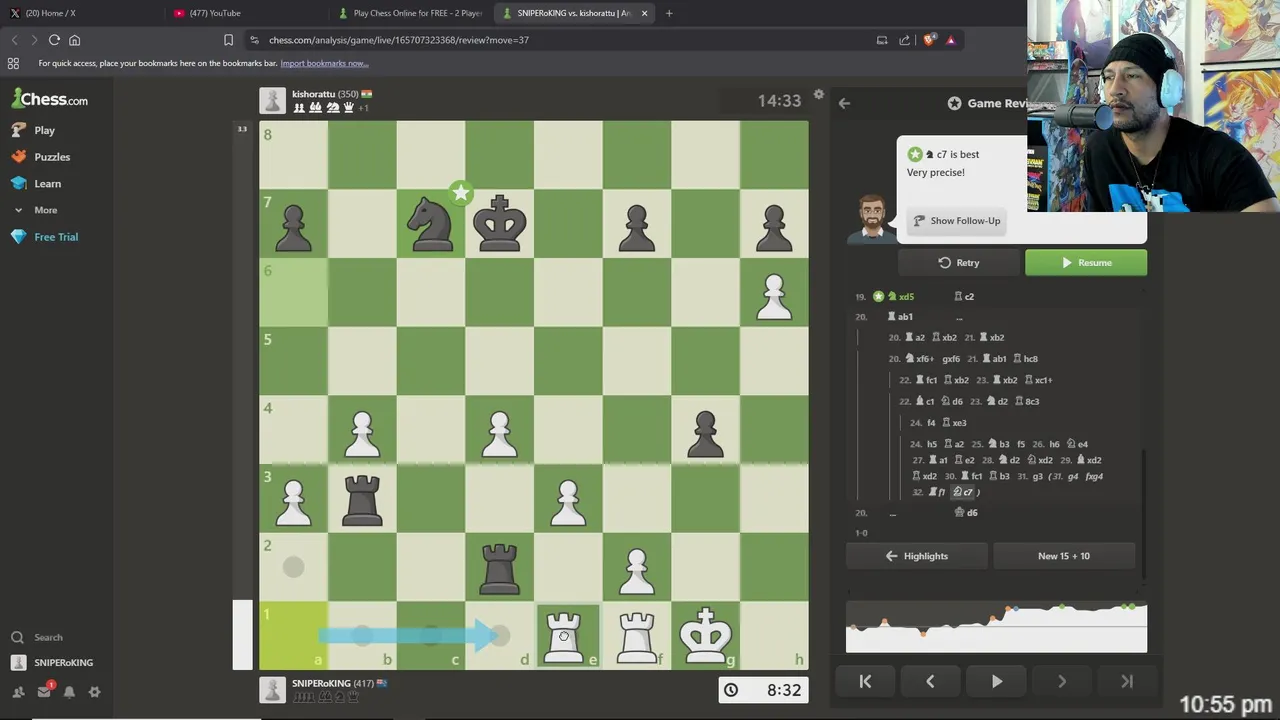Open SNIPERoKING player avatar below board

[x=272, y=690]
